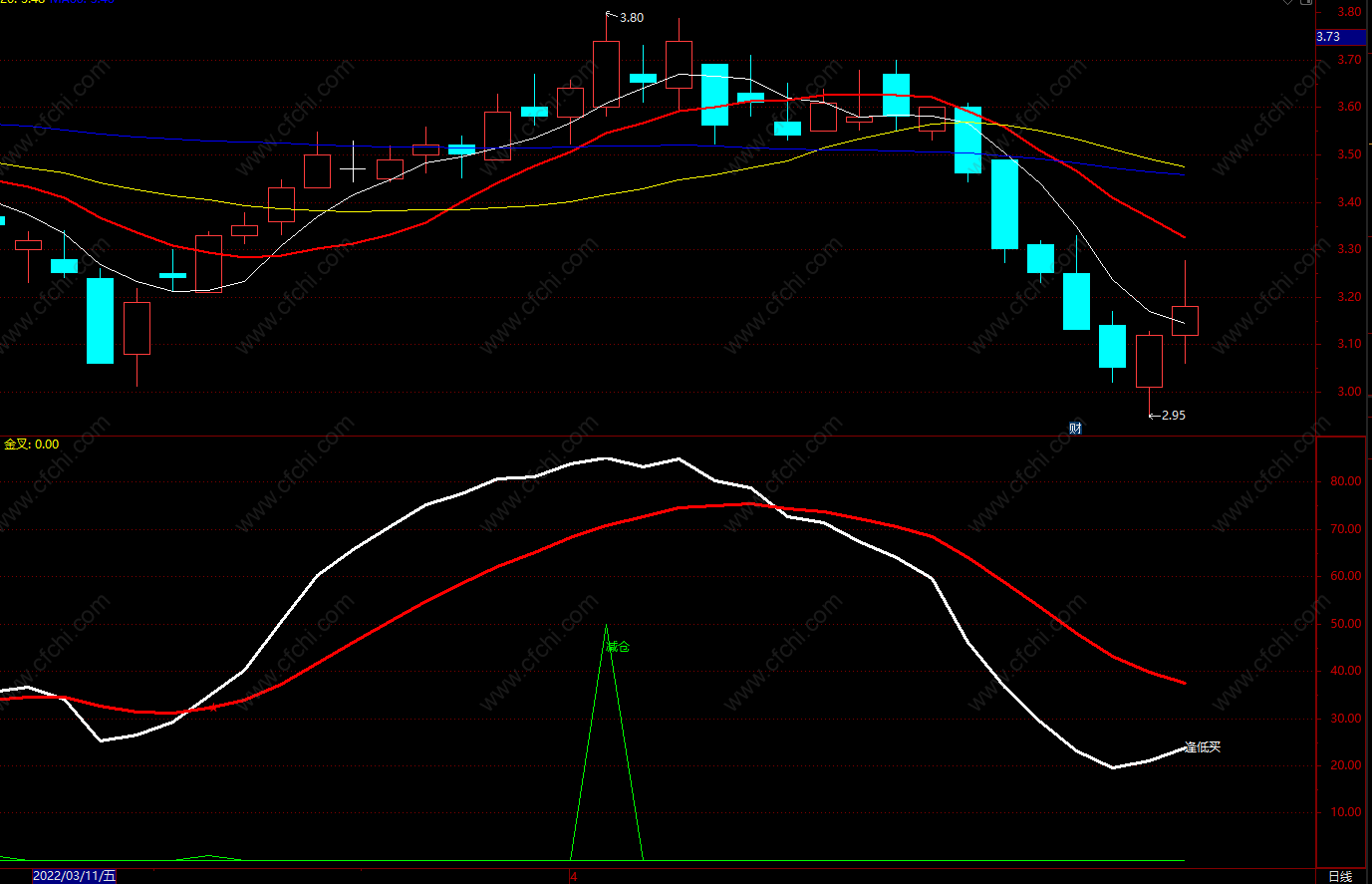Click the 3.30 tick on price axis
Viewport: 1372px width, 884px height.
[x=1349, y=249]
